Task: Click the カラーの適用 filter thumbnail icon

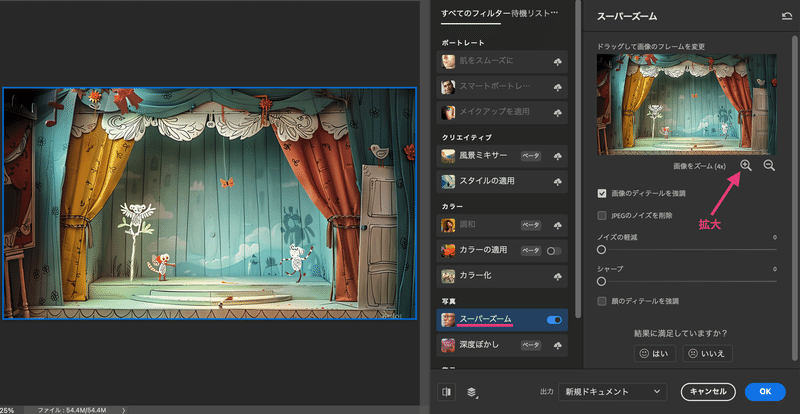Action: coord(448,251)
